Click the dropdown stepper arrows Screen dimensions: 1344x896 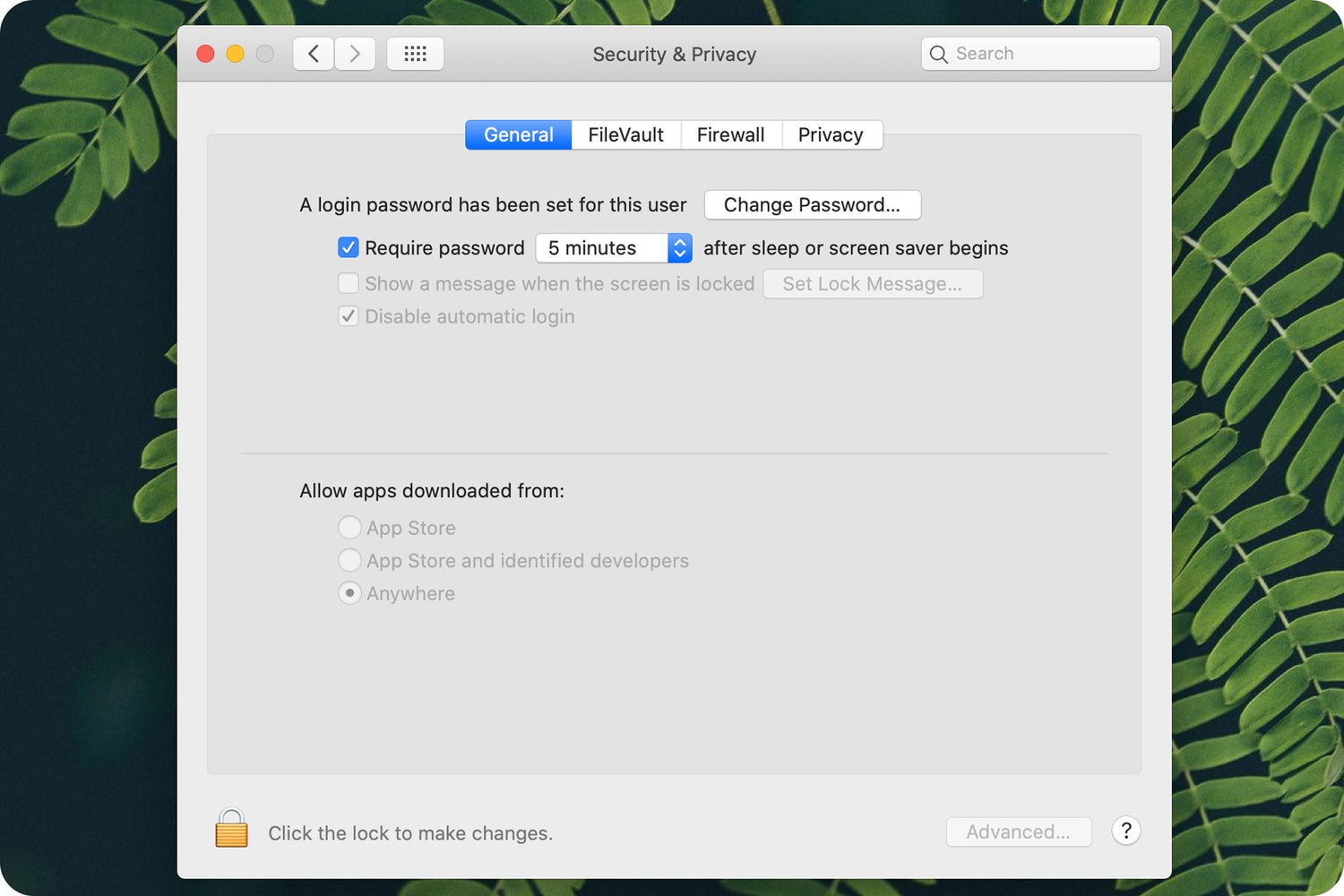pyautogui.click(x=678, y=248)
